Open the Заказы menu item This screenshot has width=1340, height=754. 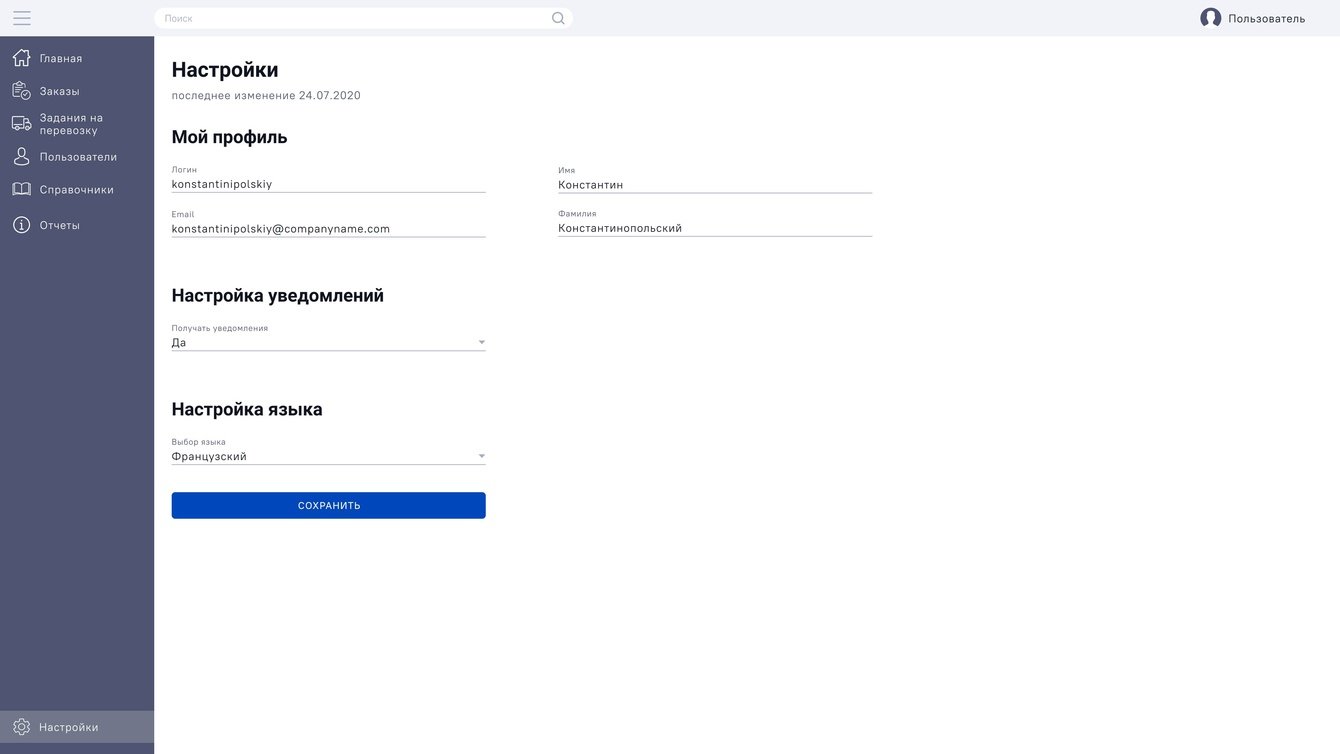[x=60, y=91]
